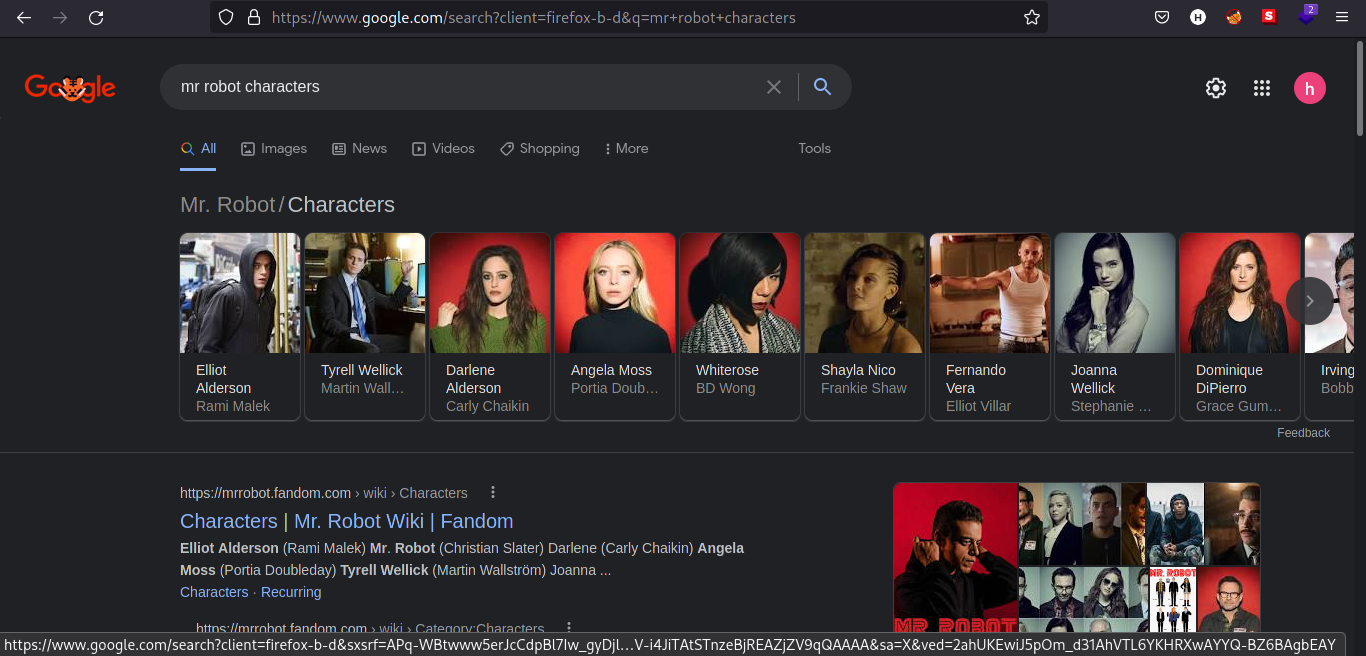Open the Dominique DiPierro character card
1366x656 pixels.
coord(1240,326)
